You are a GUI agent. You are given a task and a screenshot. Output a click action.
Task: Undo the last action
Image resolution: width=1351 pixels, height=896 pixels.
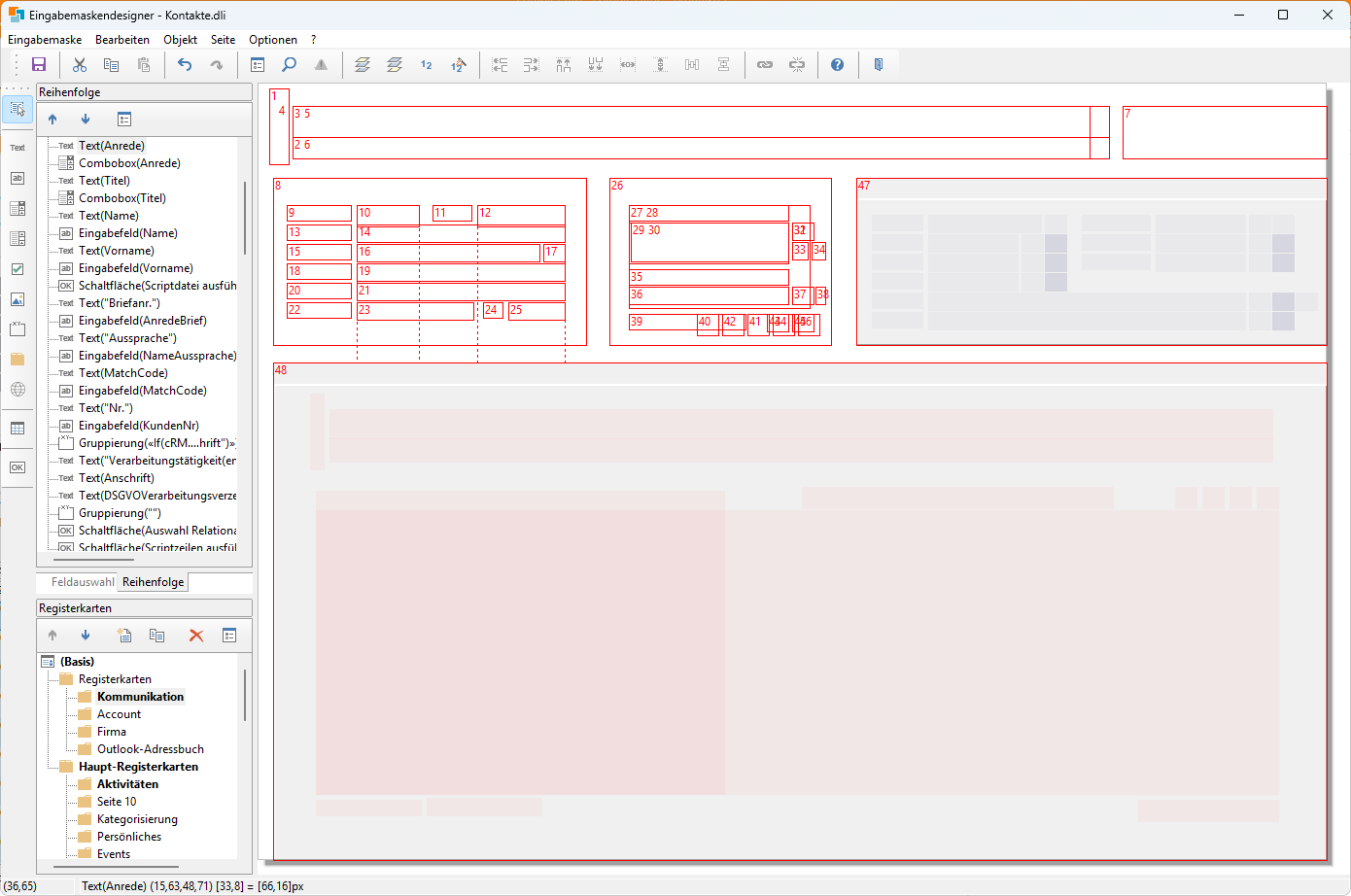(185, 65)
